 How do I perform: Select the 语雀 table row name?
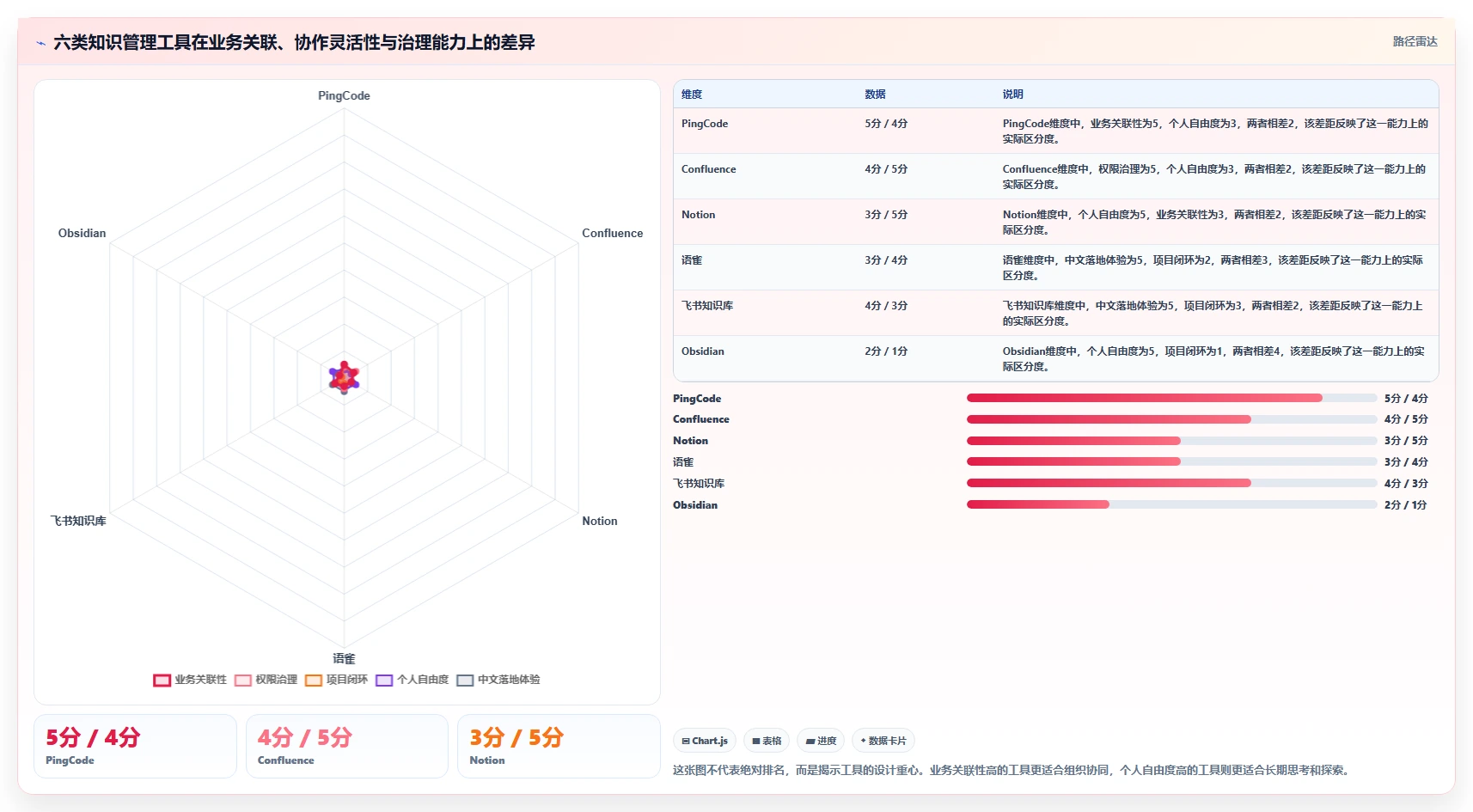tap(692, 260)
